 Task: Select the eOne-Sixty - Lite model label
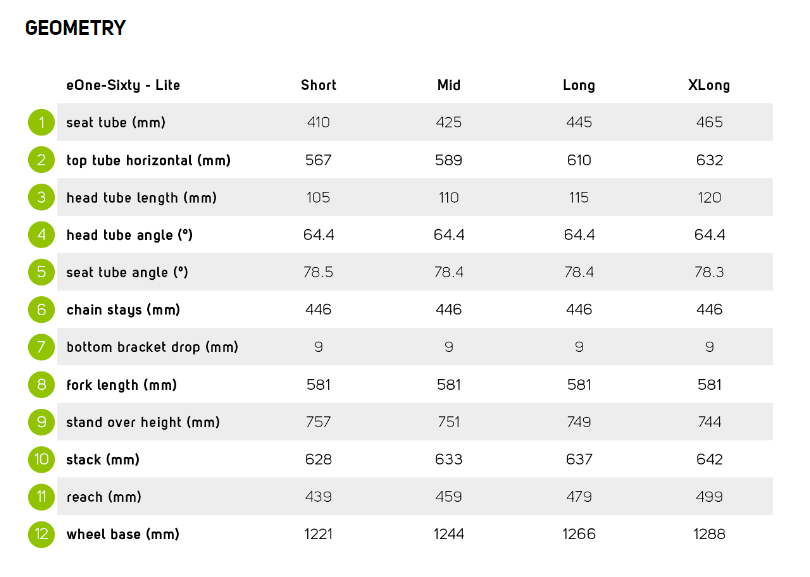(123, 85)
